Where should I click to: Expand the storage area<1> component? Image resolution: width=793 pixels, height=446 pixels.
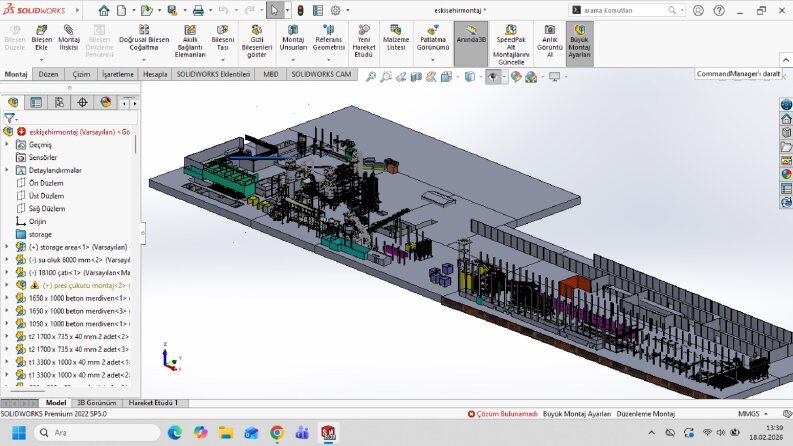[7, 247]
